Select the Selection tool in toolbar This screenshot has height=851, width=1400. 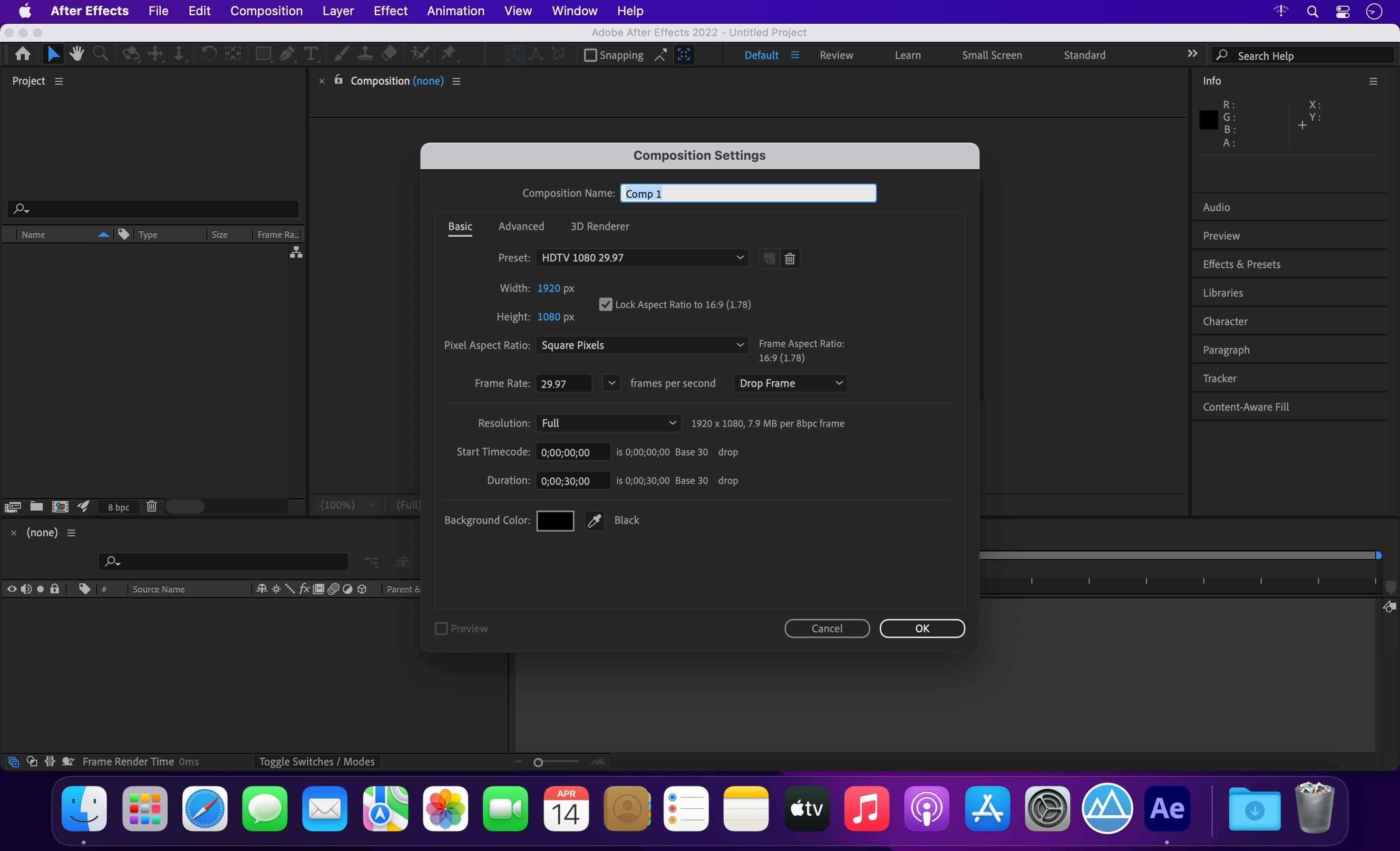tap(52, 54)
